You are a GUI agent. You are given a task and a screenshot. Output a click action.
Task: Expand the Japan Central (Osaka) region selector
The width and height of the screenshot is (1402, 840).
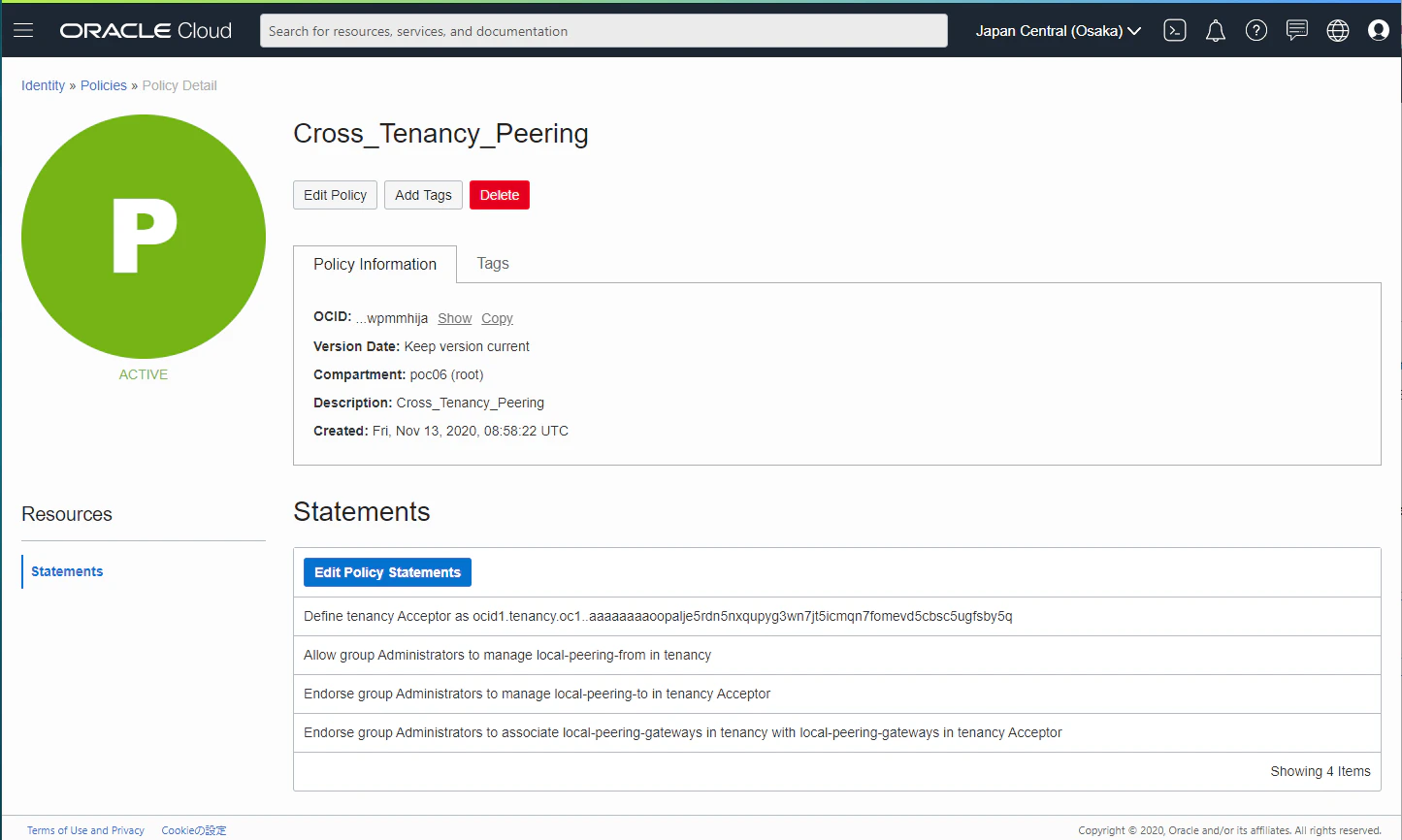point(1058,31)
